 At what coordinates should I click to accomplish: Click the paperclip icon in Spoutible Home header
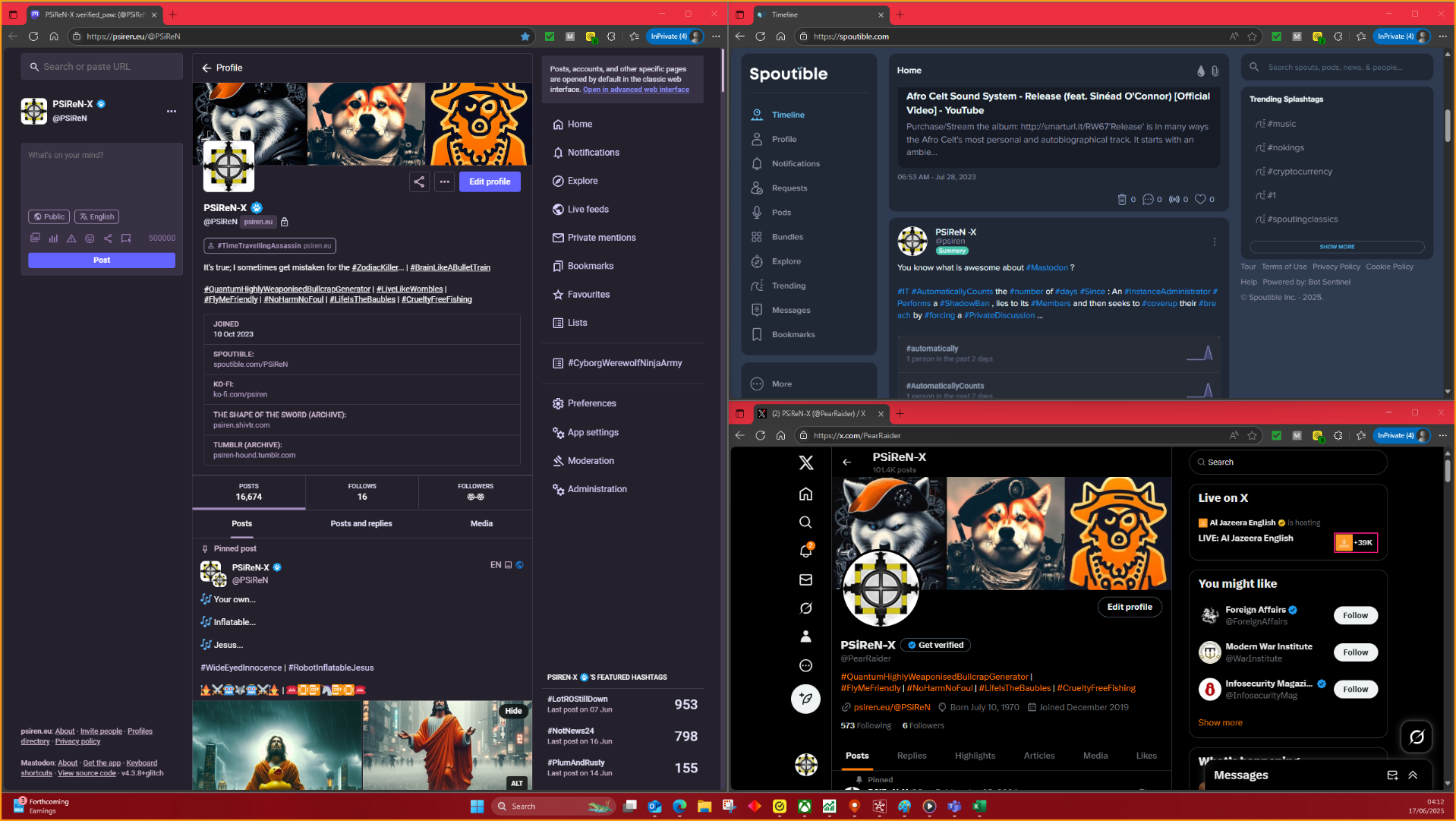1215,71
